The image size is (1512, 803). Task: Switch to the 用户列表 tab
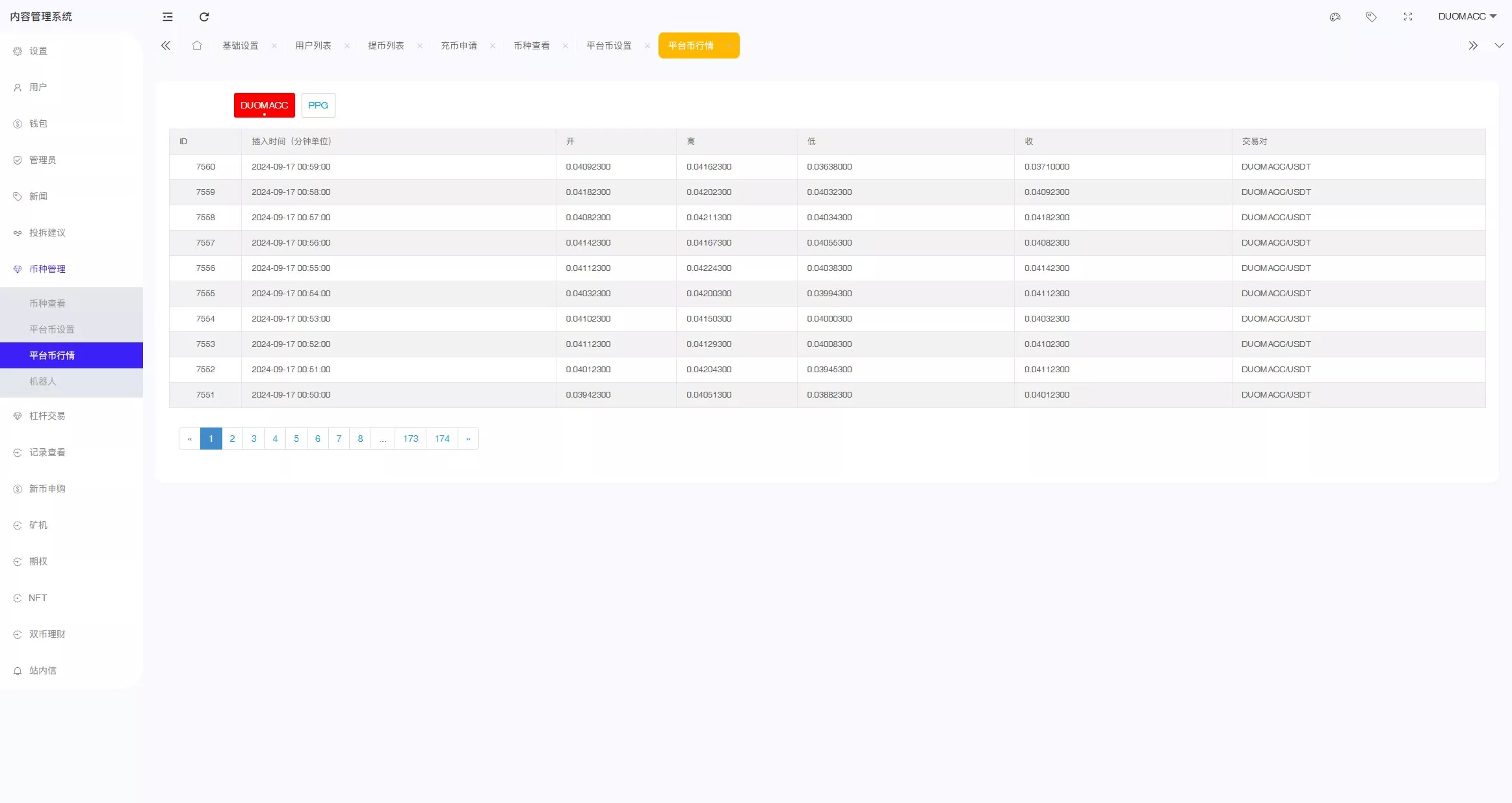click(313, 45)
